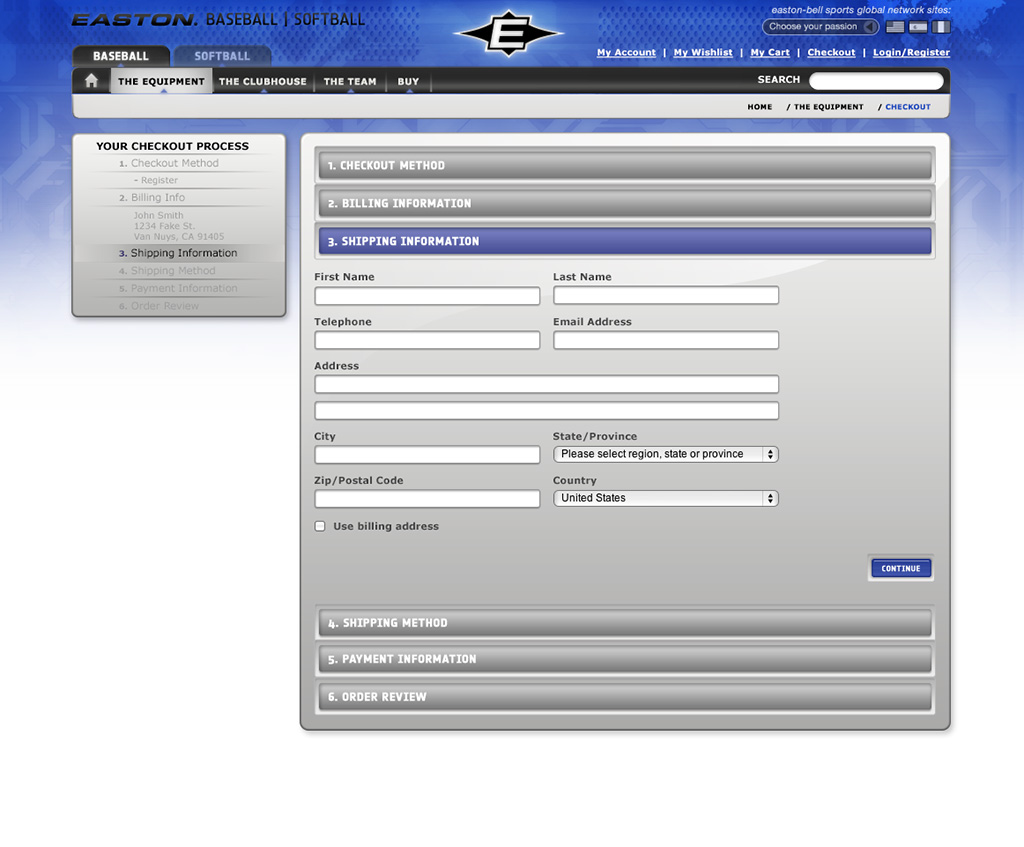Click the home icon in navigation bar
Viewport: 1024px width, 847px height.
point(91,81)
